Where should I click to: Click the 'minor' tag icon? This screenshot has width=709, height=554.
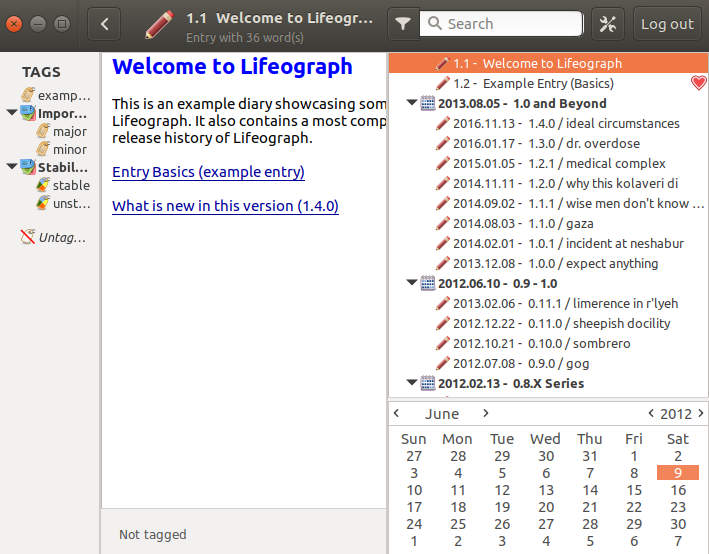coord(43,149)
